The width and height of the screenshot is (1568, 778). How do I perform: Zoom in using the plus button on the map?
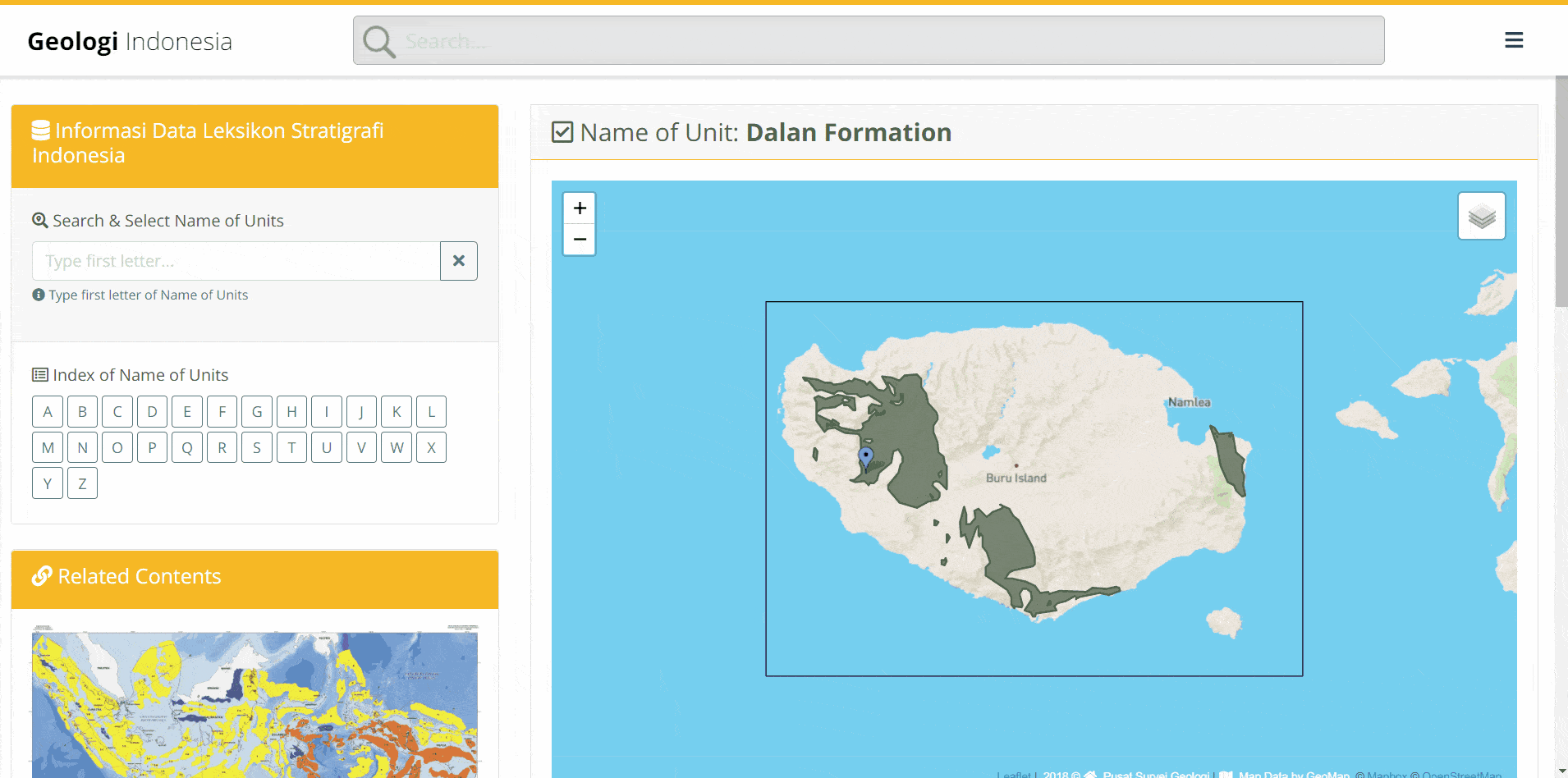coord(579,208)
